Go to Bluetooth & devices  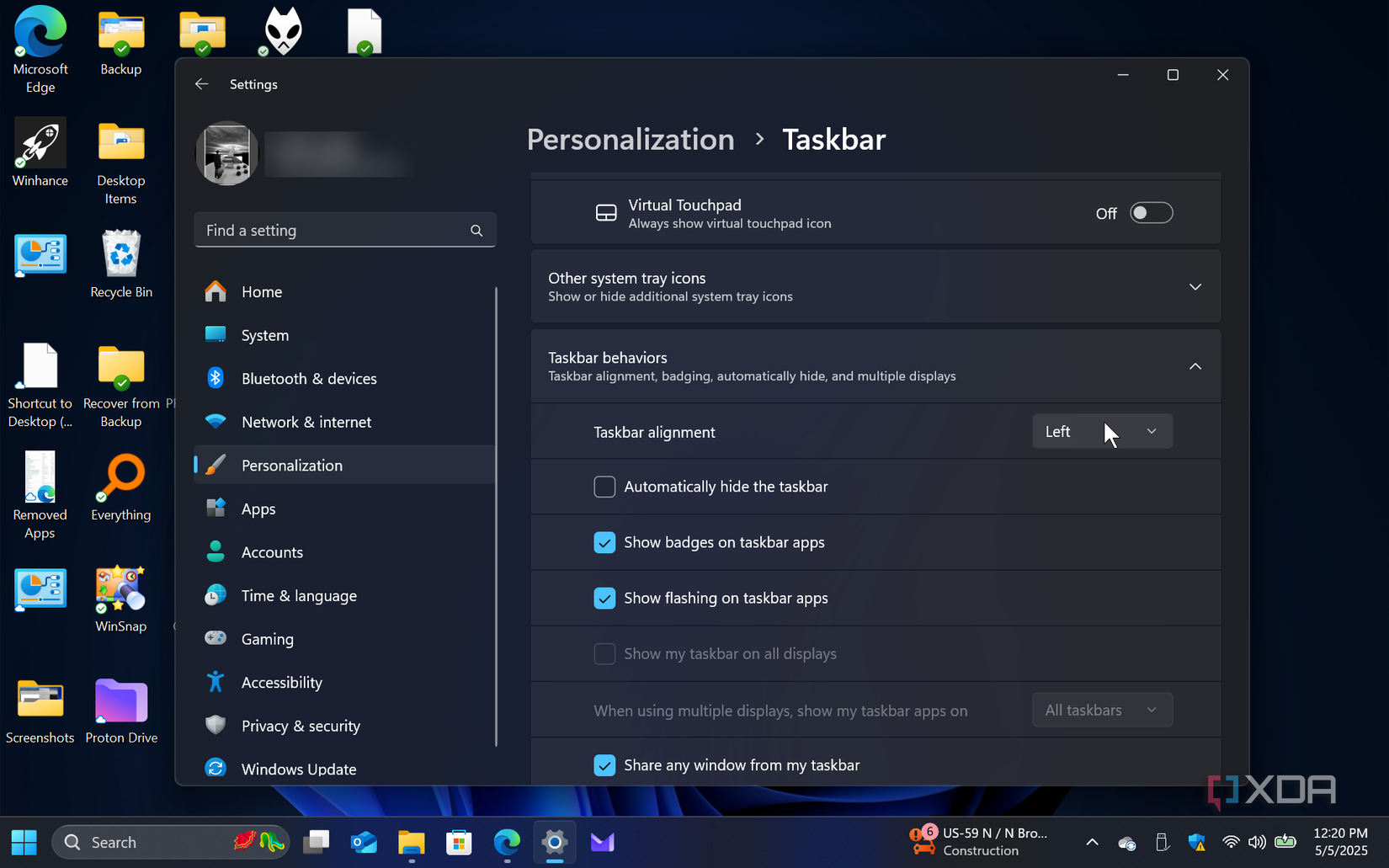pos(344,379)
